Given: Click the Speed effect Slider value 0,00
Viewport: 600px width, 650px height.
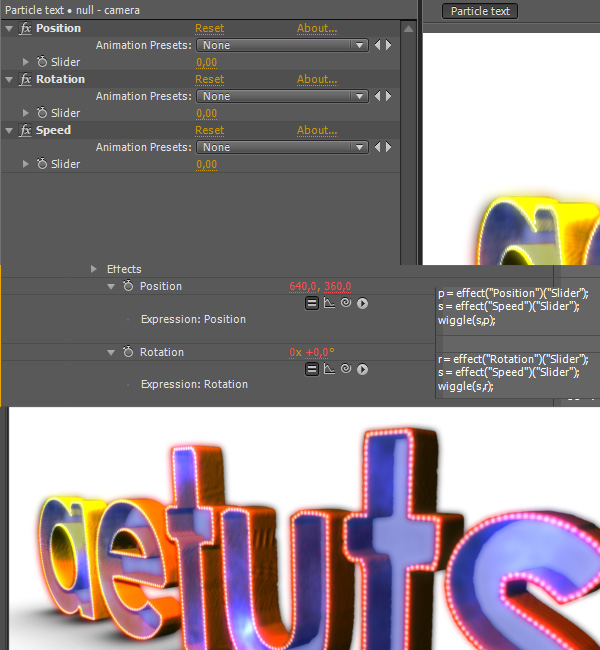Looking at the screenshot, I should click(x=206, y=165).
